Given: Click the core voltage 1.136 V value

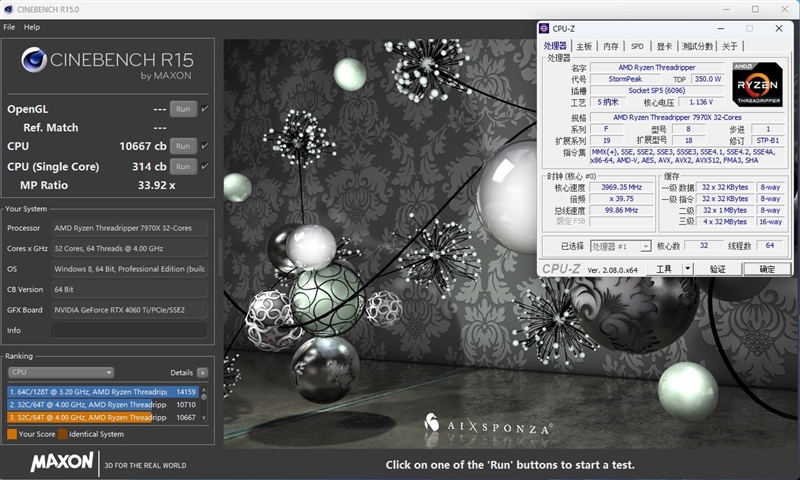Looking at the screenshot, I should tap(701, 102).
